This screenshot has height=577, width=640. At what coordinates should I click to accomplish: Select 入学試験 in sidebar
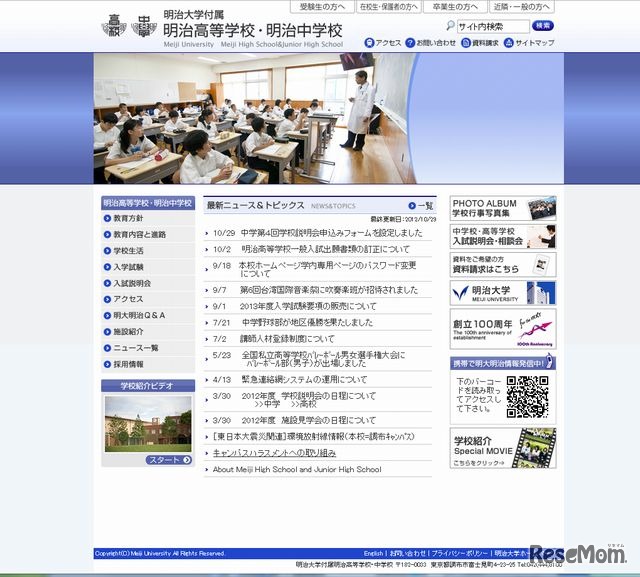tap(148, 267)
